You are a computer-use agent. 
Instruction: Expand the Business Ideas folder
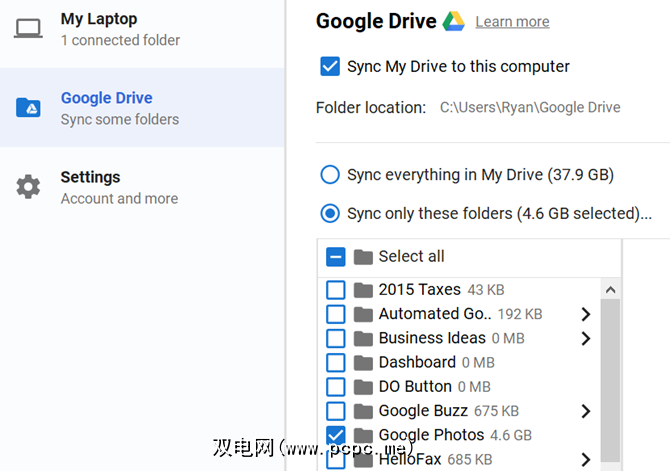[x=586, y=338]
